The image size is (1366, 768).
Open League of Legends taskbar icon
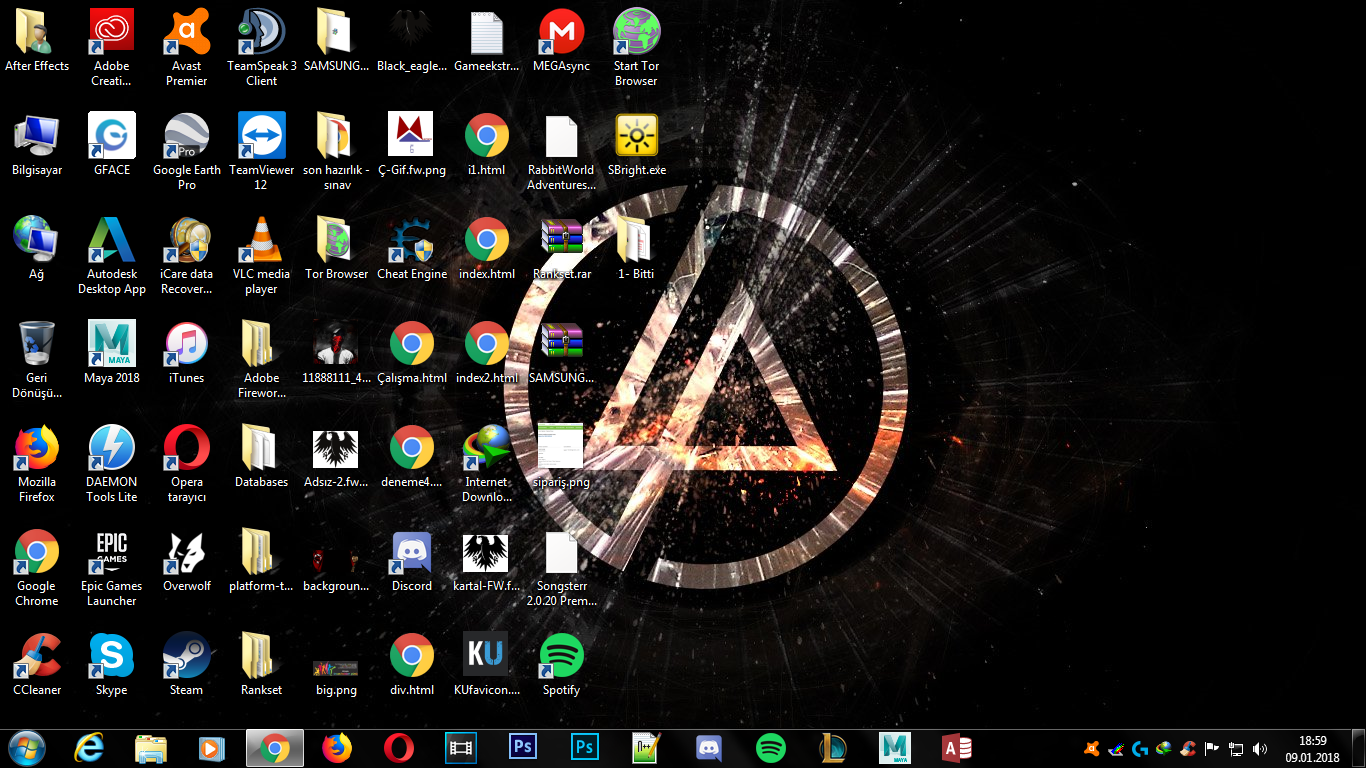[x=832, y=748]
